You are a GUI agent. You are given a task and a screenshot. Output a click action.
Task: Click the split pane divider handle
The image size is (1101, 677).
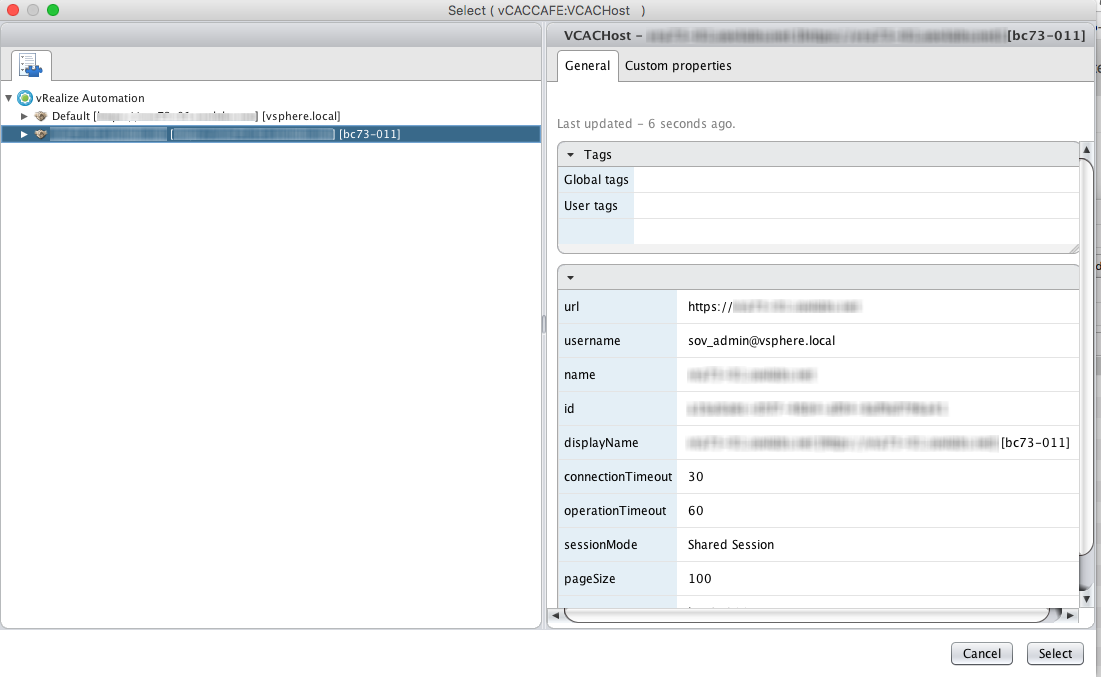tap(543, 324)
